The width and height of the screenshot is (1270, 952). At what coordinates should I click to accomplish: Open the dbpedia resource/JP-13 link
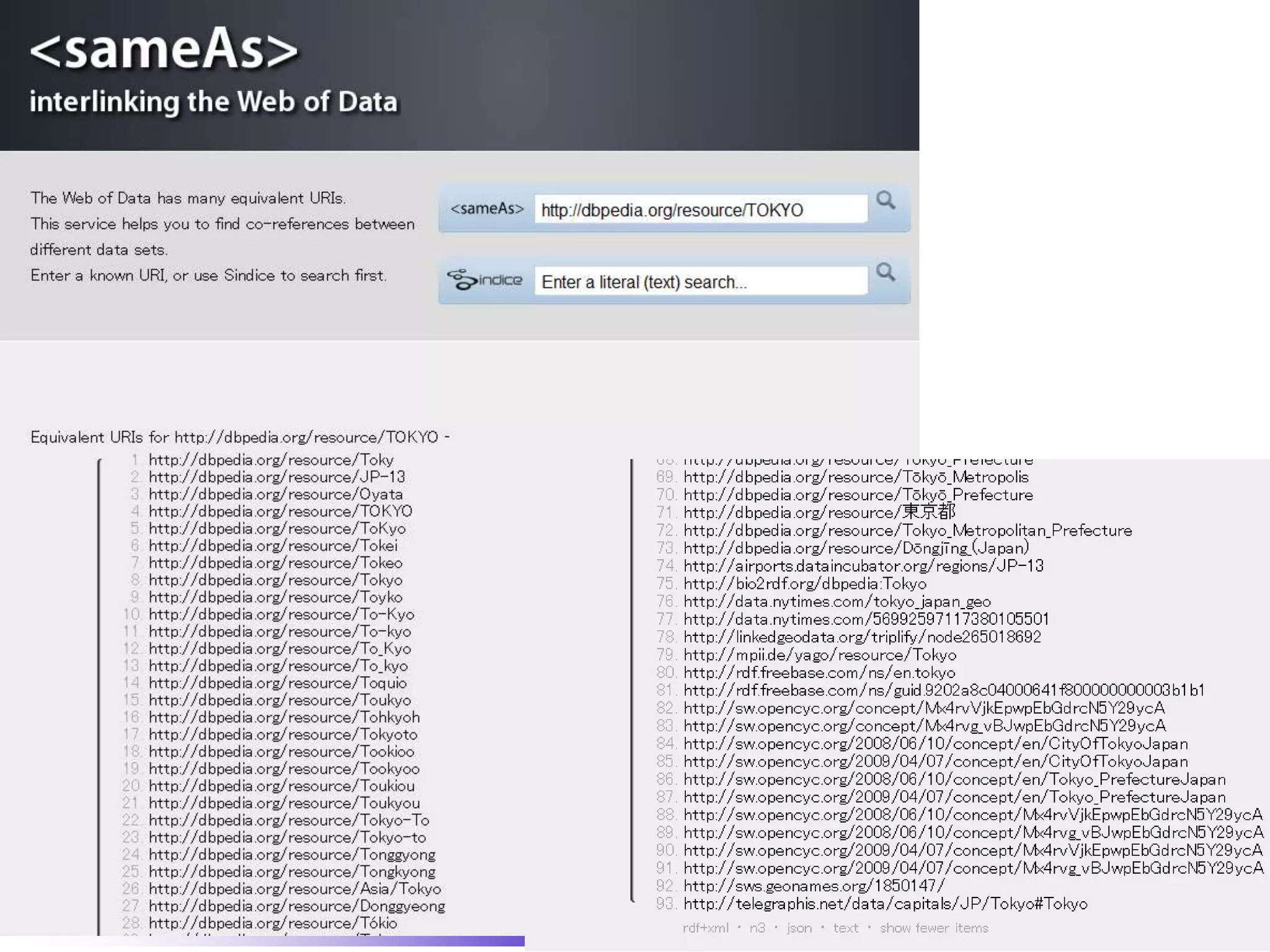(x=277, y=477)
